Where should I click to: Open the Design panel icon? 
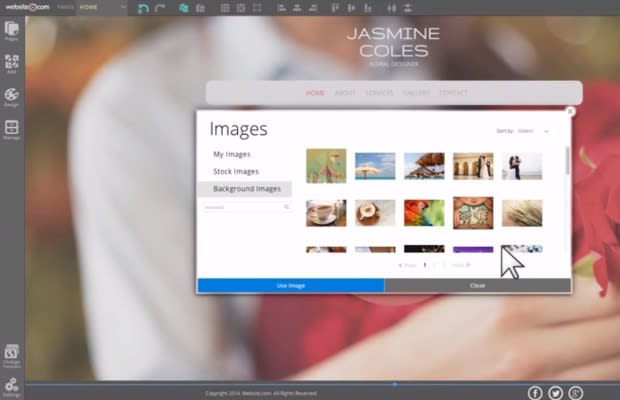[11, 97]
